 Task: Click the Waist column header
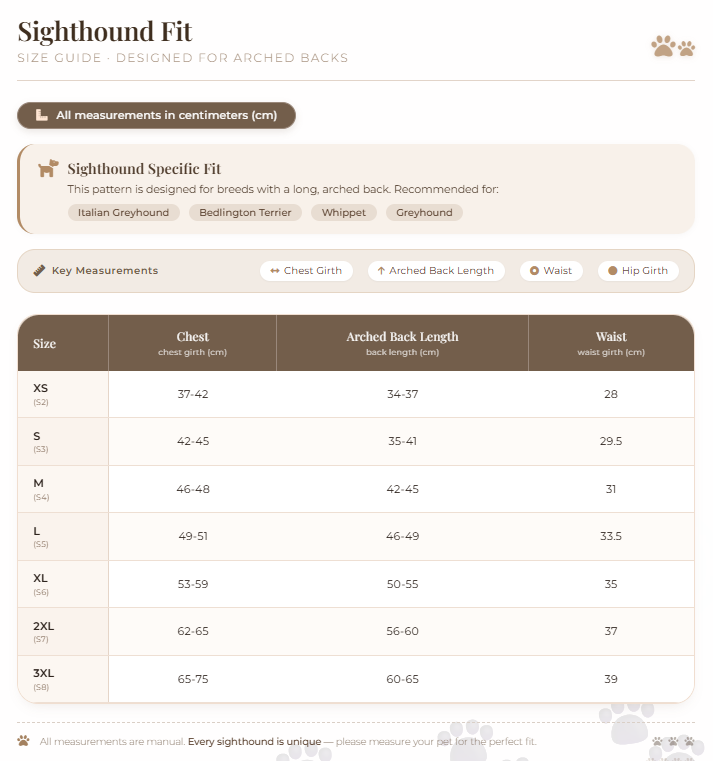(x=611, y=343)
